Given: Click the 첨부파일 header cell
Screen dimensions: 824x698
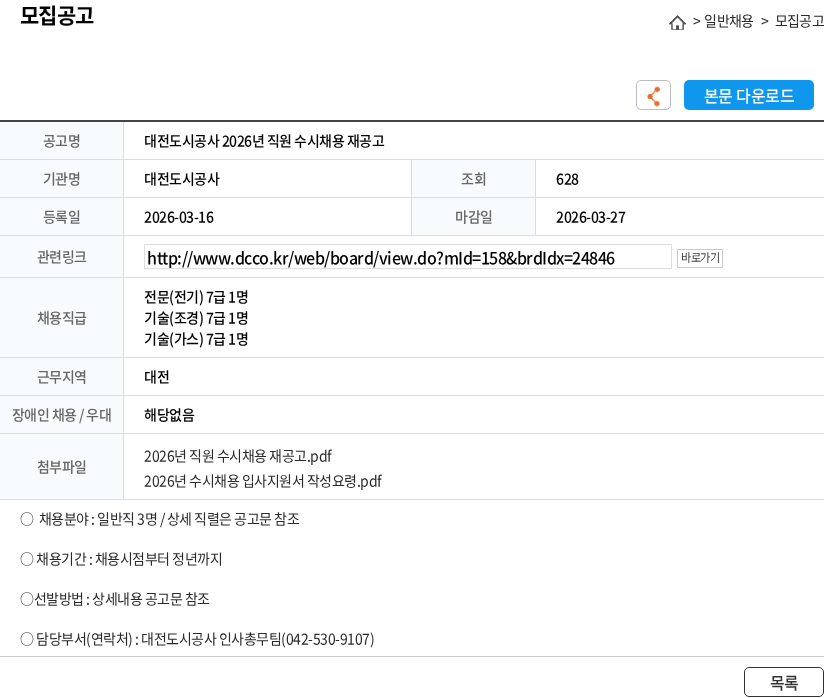Looking at the screenshot, I should click(61, 467).
